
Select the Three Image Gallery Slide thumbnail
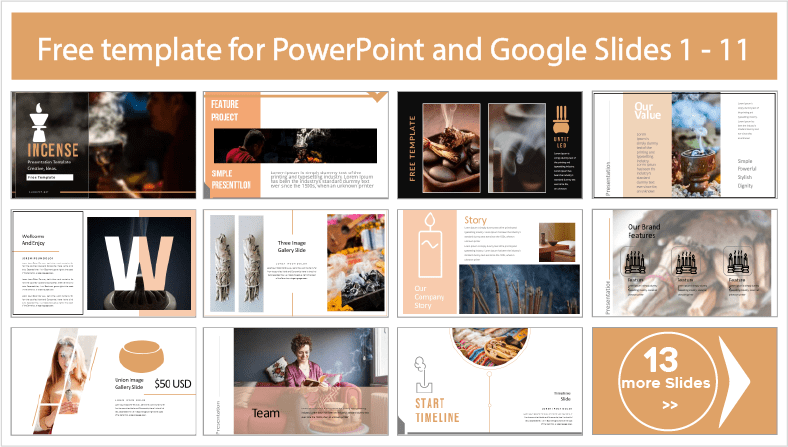(296, 263)
